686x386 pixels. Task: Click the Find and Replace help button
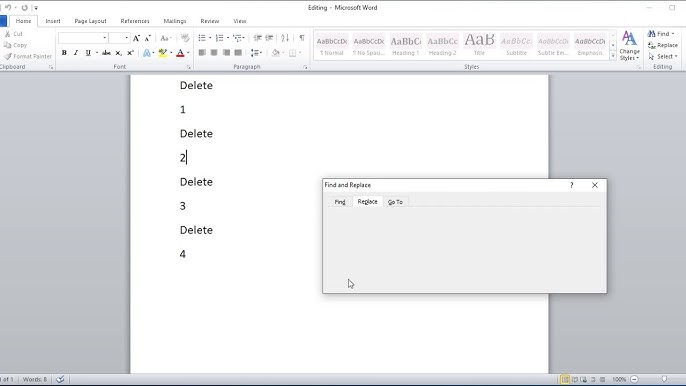click(571, 185)
